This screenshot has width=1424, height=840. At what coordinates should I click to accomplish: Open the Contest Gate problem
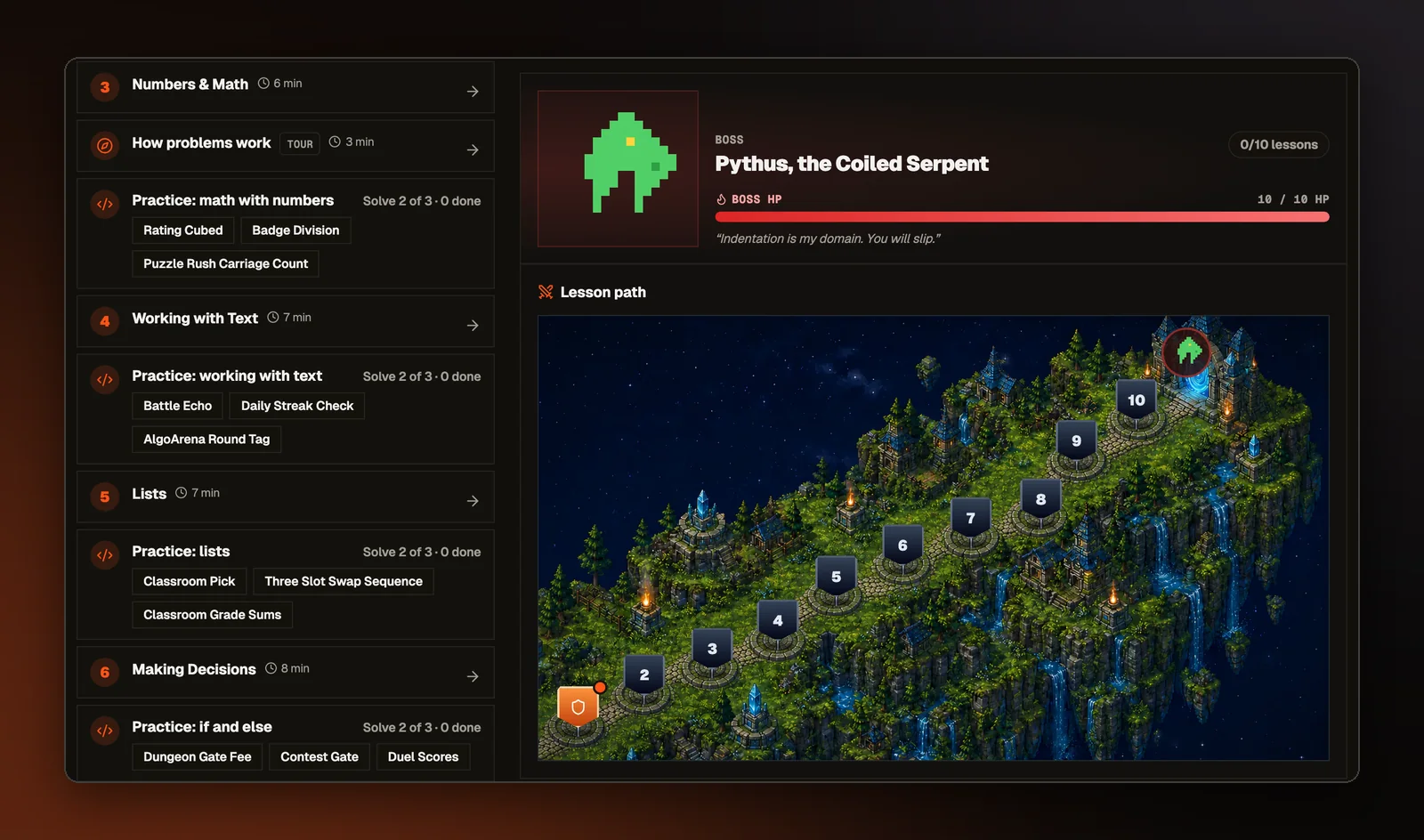[x=320, y=757]
